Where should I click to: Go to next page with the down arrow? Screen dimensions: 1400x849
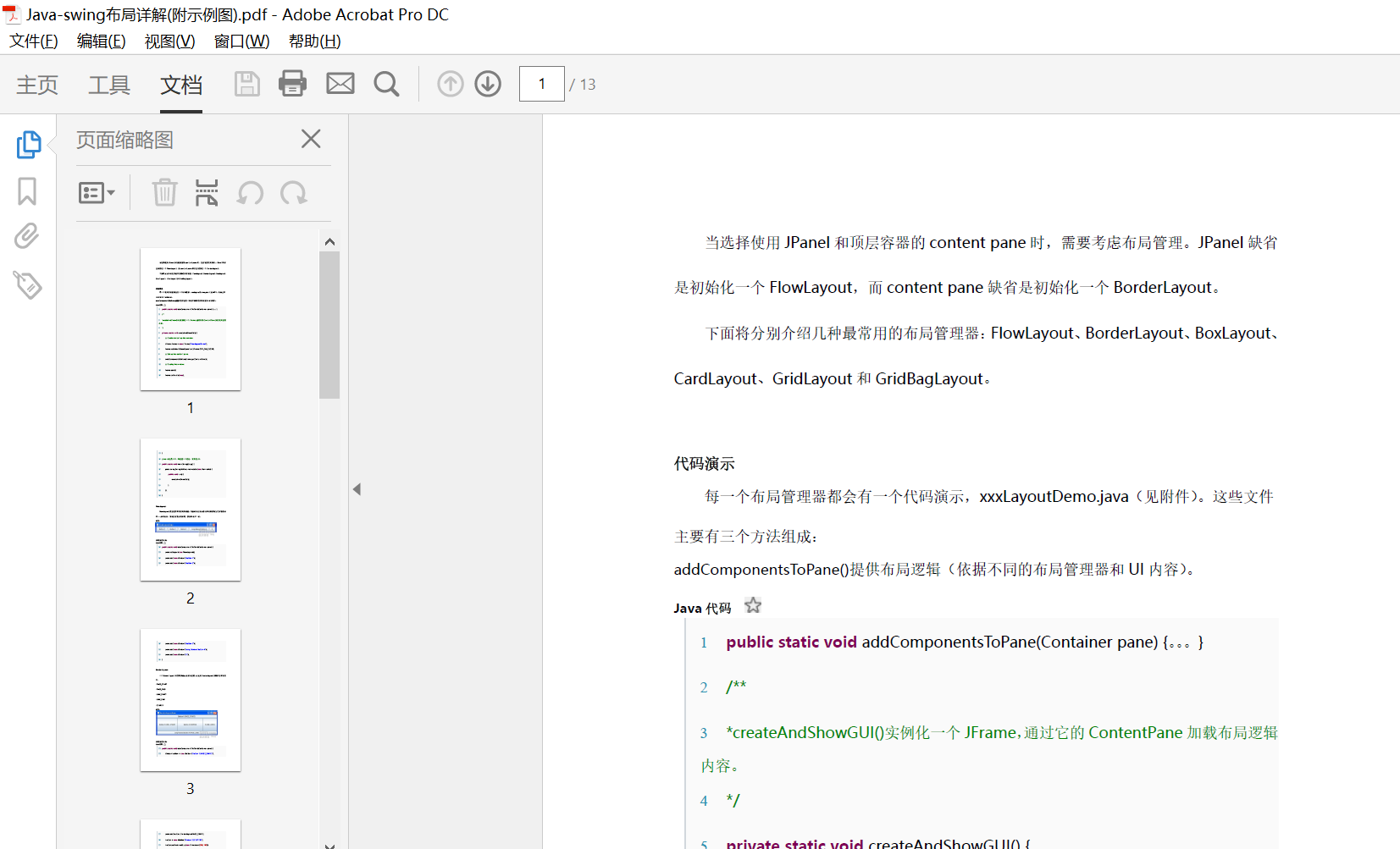pos(488,84)
